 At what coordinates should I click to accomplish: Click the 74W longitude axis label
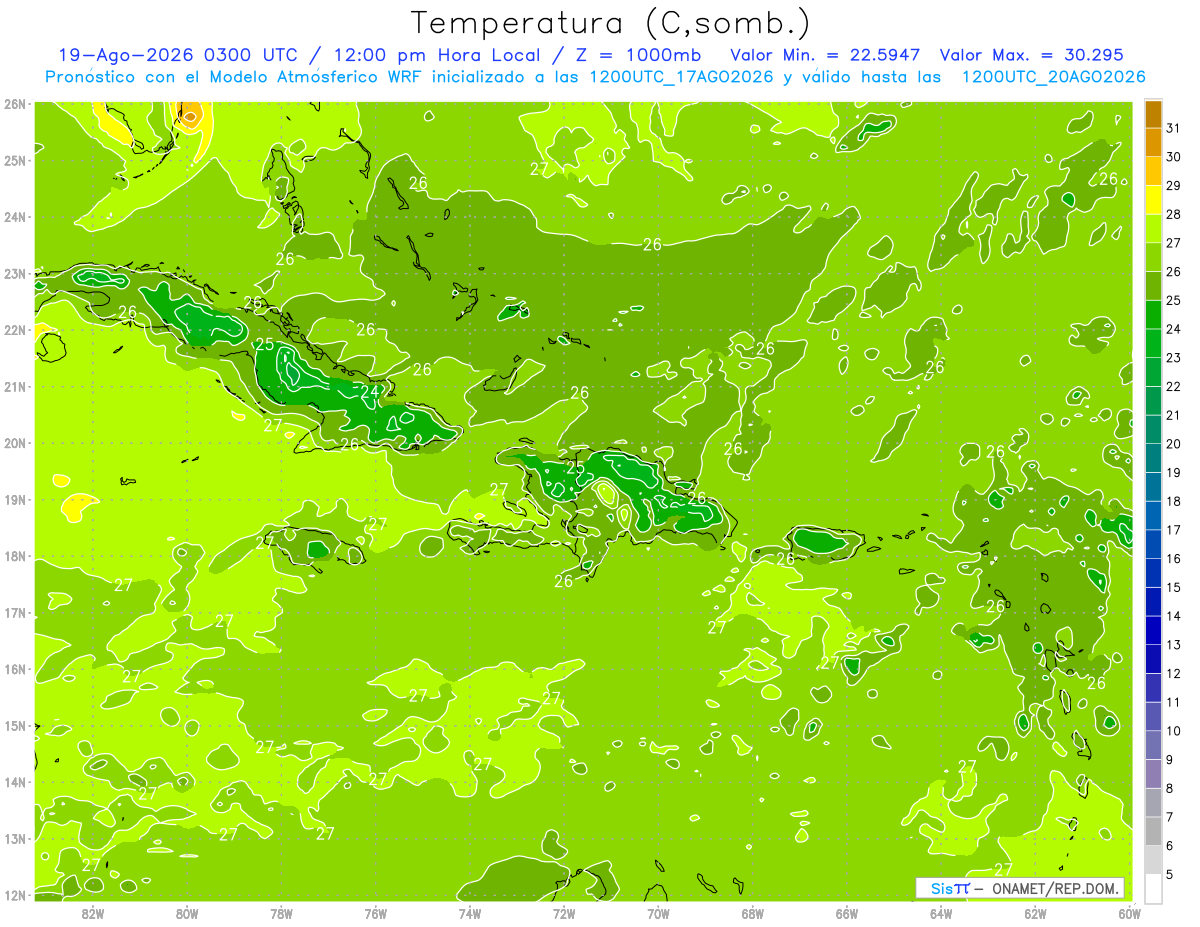470,913
